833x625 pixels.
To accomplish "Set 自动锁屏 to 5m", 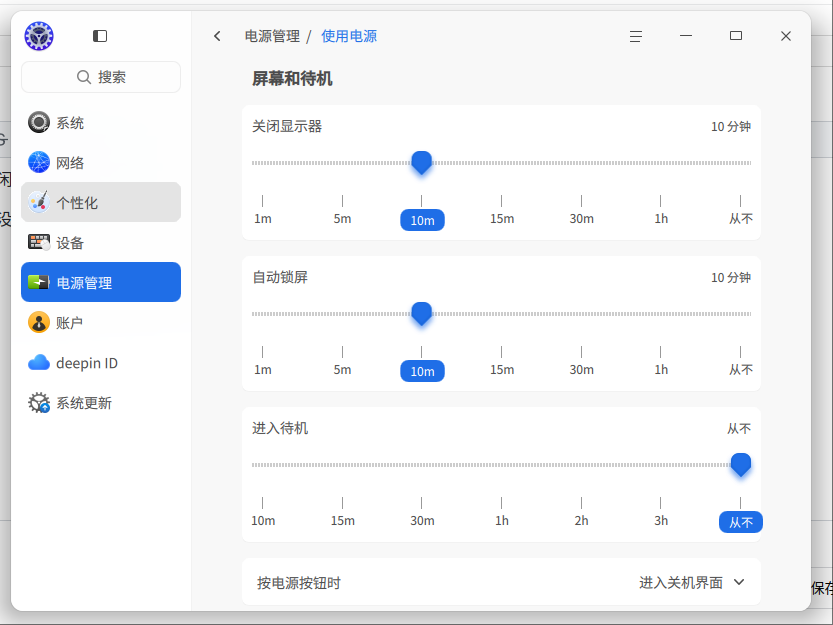I will (342, 369).
